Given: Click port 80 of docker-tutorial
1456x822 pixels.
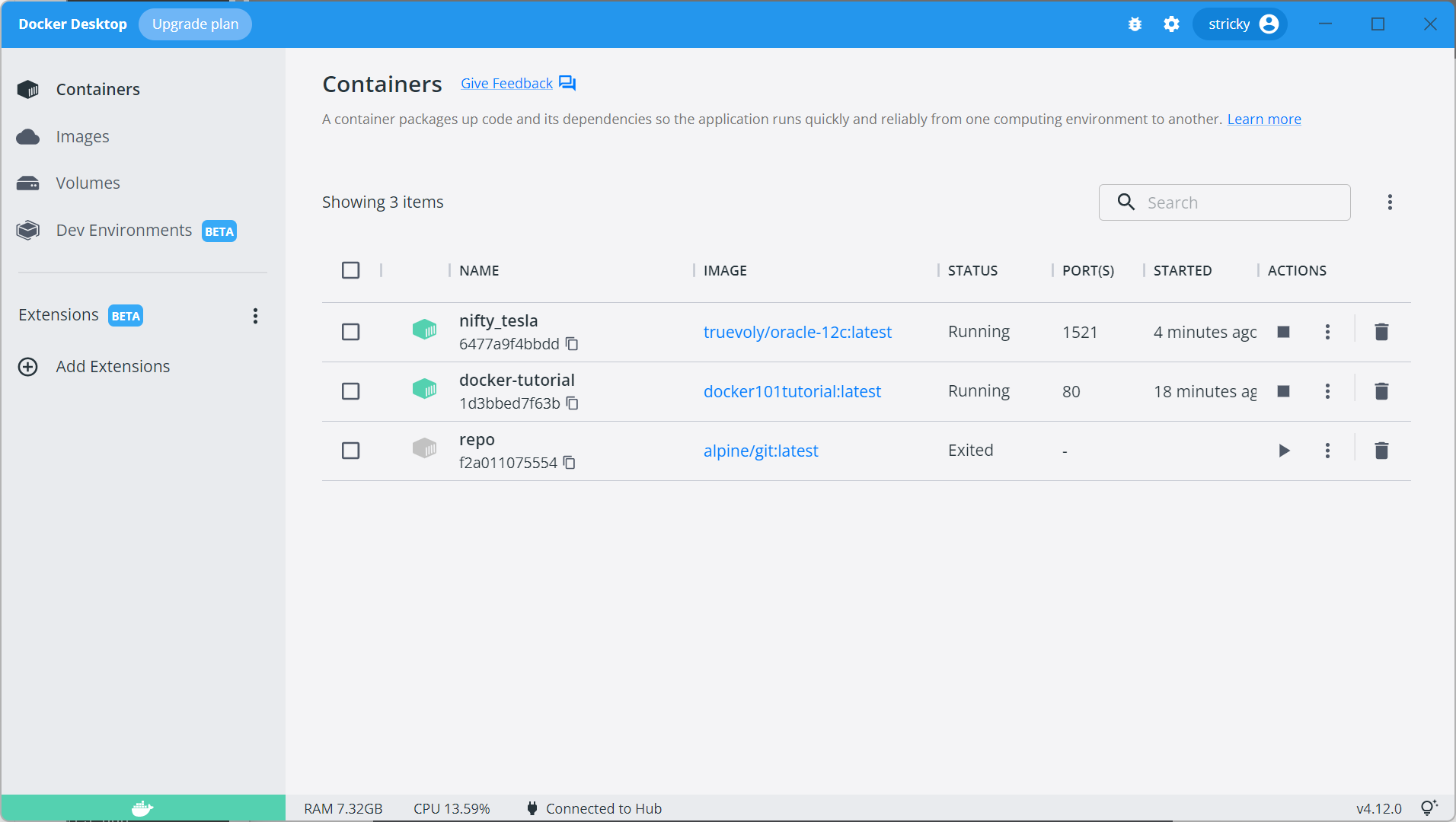Looking at the screenshot, I should pyautogui.click(x=1071, y=391).
